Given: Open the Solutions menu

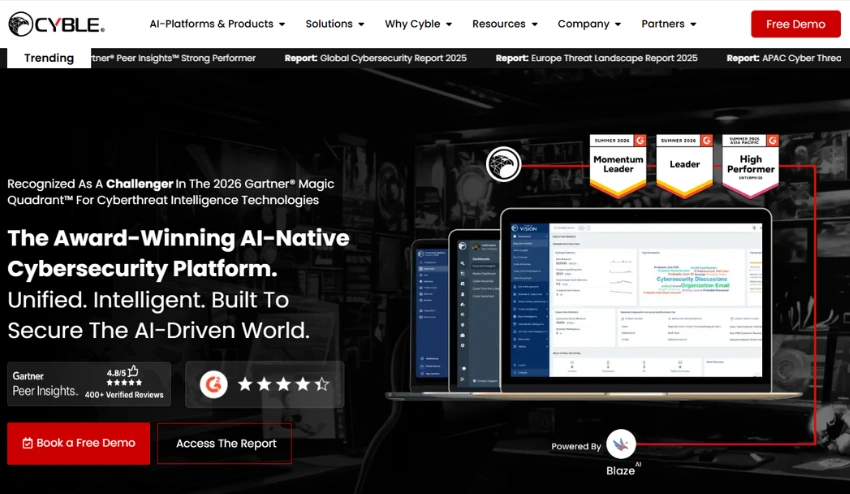Looking at the screenshot, I should pos(334,24).
